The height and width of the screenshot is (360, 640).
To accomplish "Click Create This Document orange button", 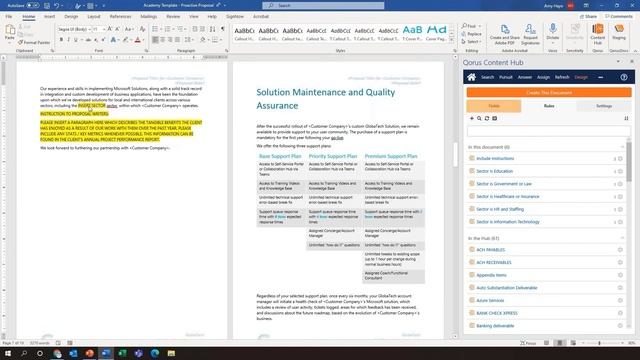I will point(549,92).
